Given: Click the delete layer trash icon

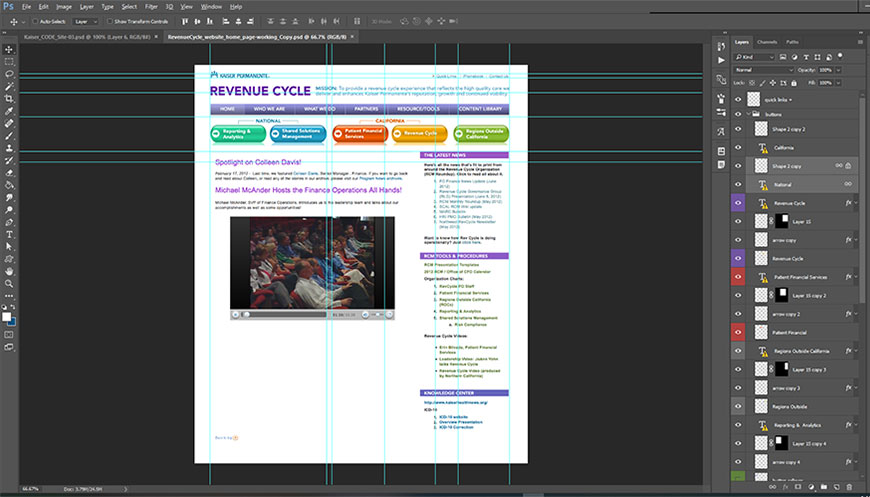Looking at the screenshot, I should tap(849, 486).
